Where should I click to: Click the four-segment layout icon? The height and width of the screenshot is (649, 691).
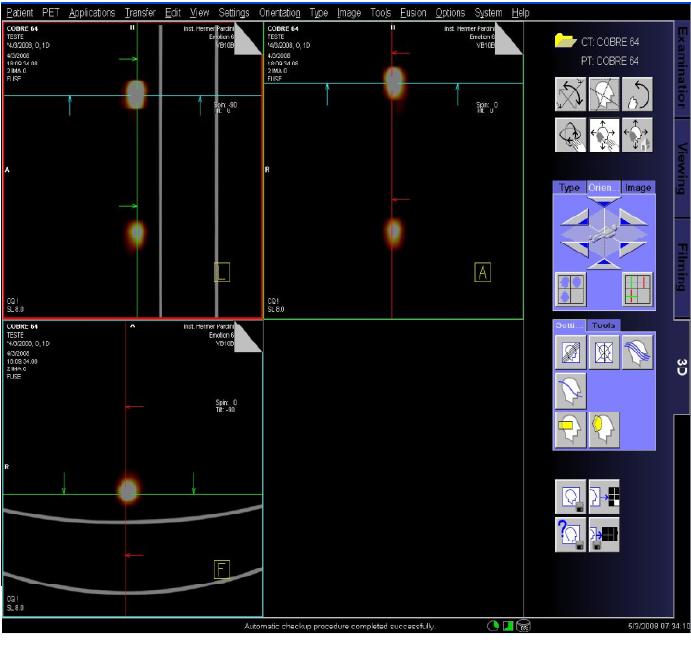[572, 289]
